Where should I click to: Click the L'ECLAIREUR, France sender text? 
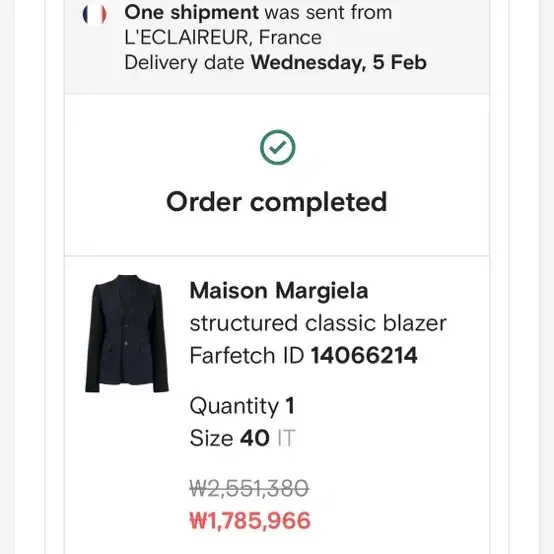coord(223,37)
